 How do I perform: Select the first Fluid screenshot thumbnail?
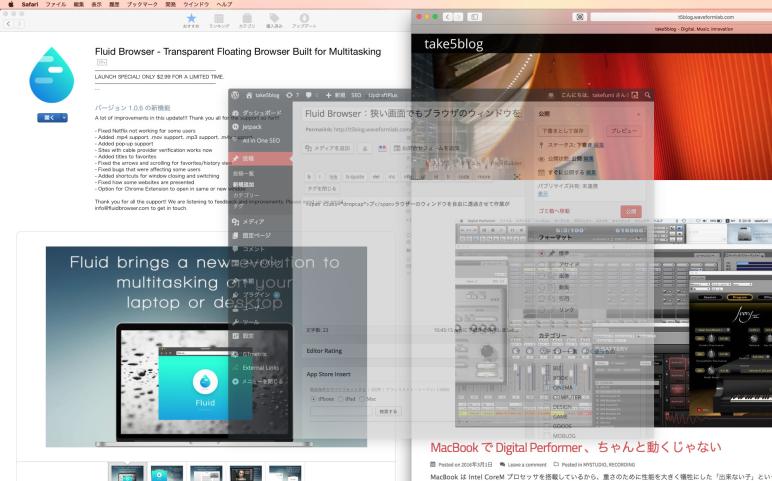127,474
